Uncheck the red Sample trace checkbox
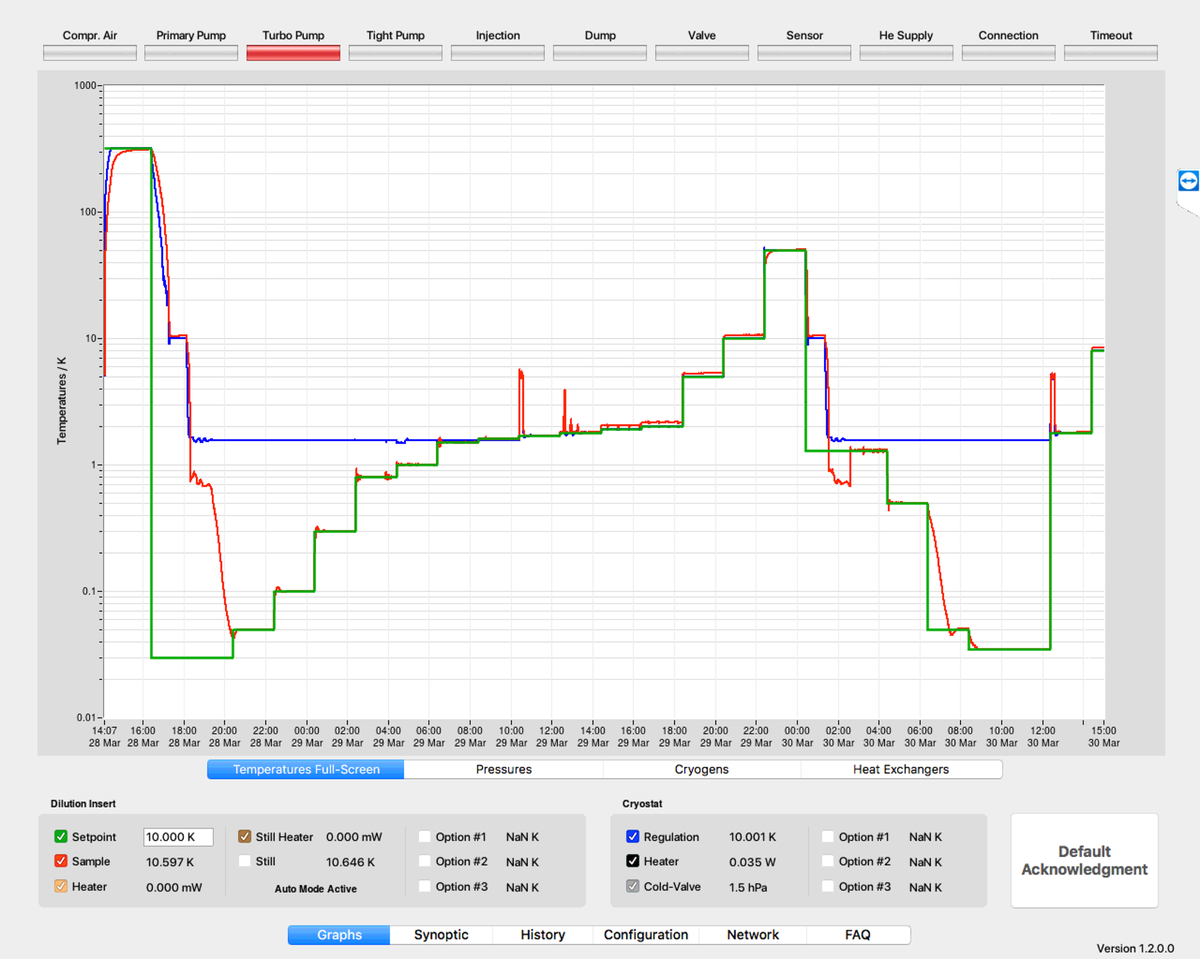Screen dimensions: 1200x959 pyautogui.click(x=61, y=862)
